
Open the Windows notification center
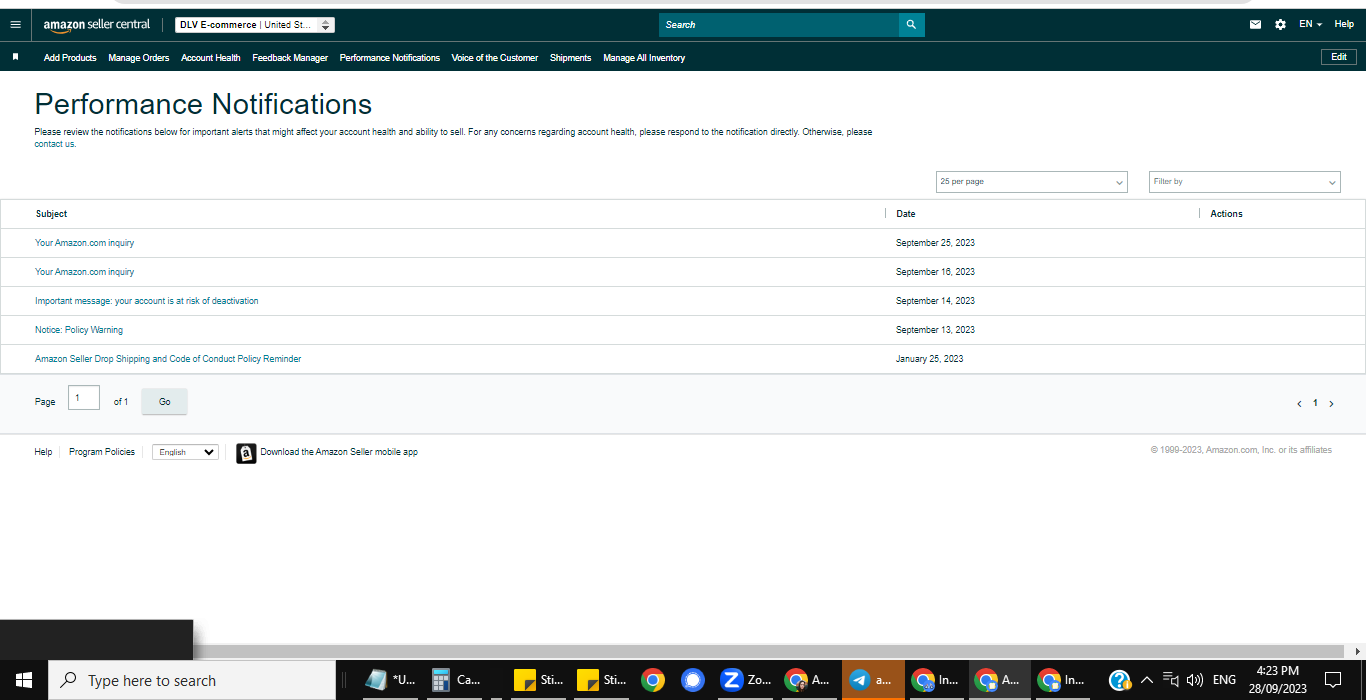(1332, 680)
